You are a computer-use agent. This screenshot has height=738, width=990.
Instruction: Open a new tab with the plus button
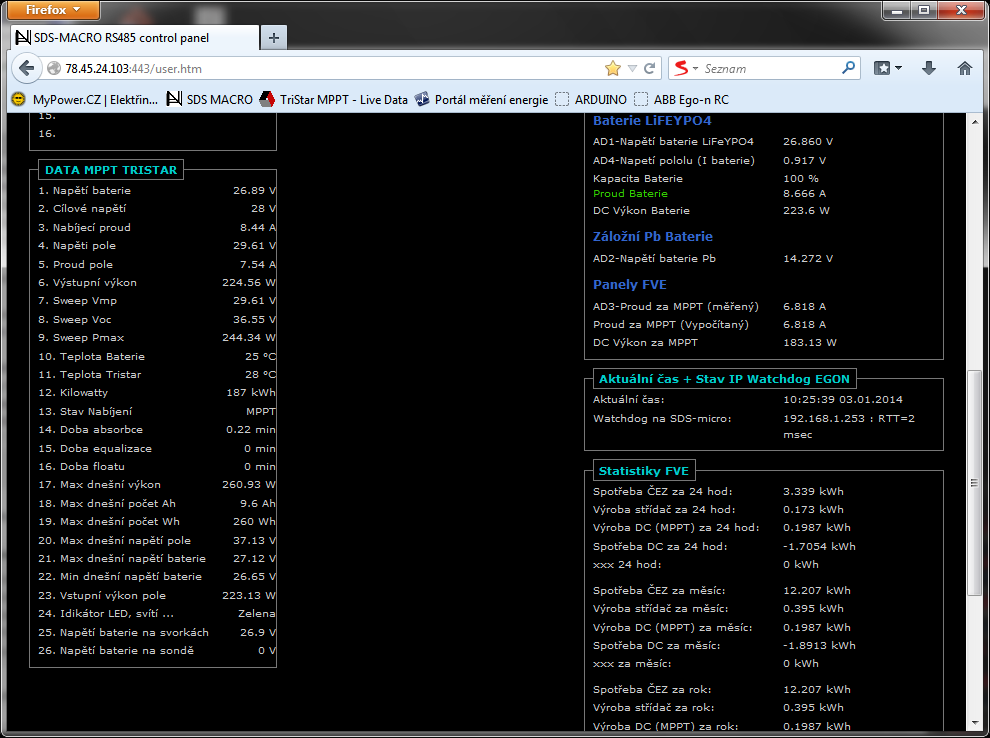click(273, 38)
